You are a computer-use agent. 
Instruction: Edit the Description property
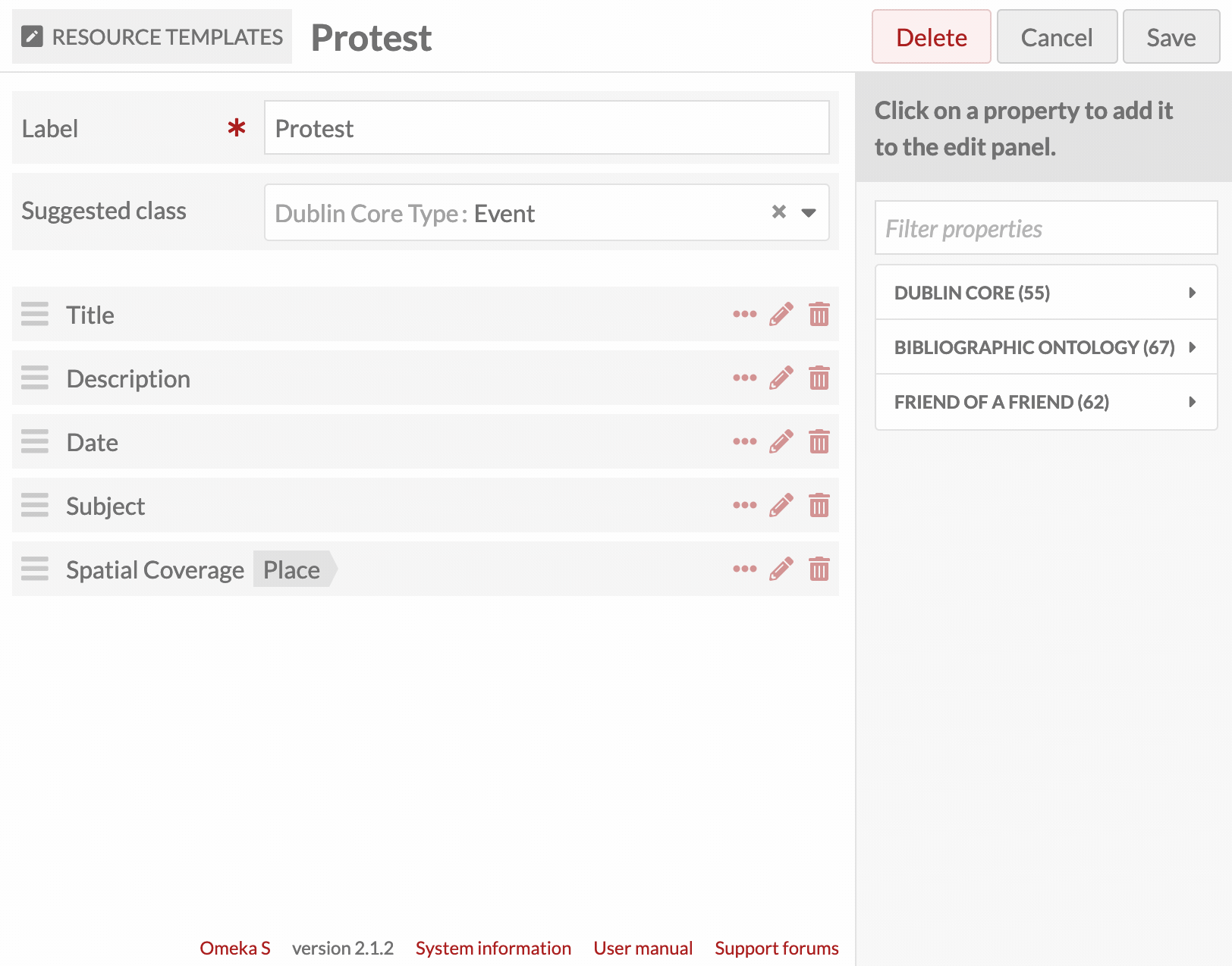[781, 378]
